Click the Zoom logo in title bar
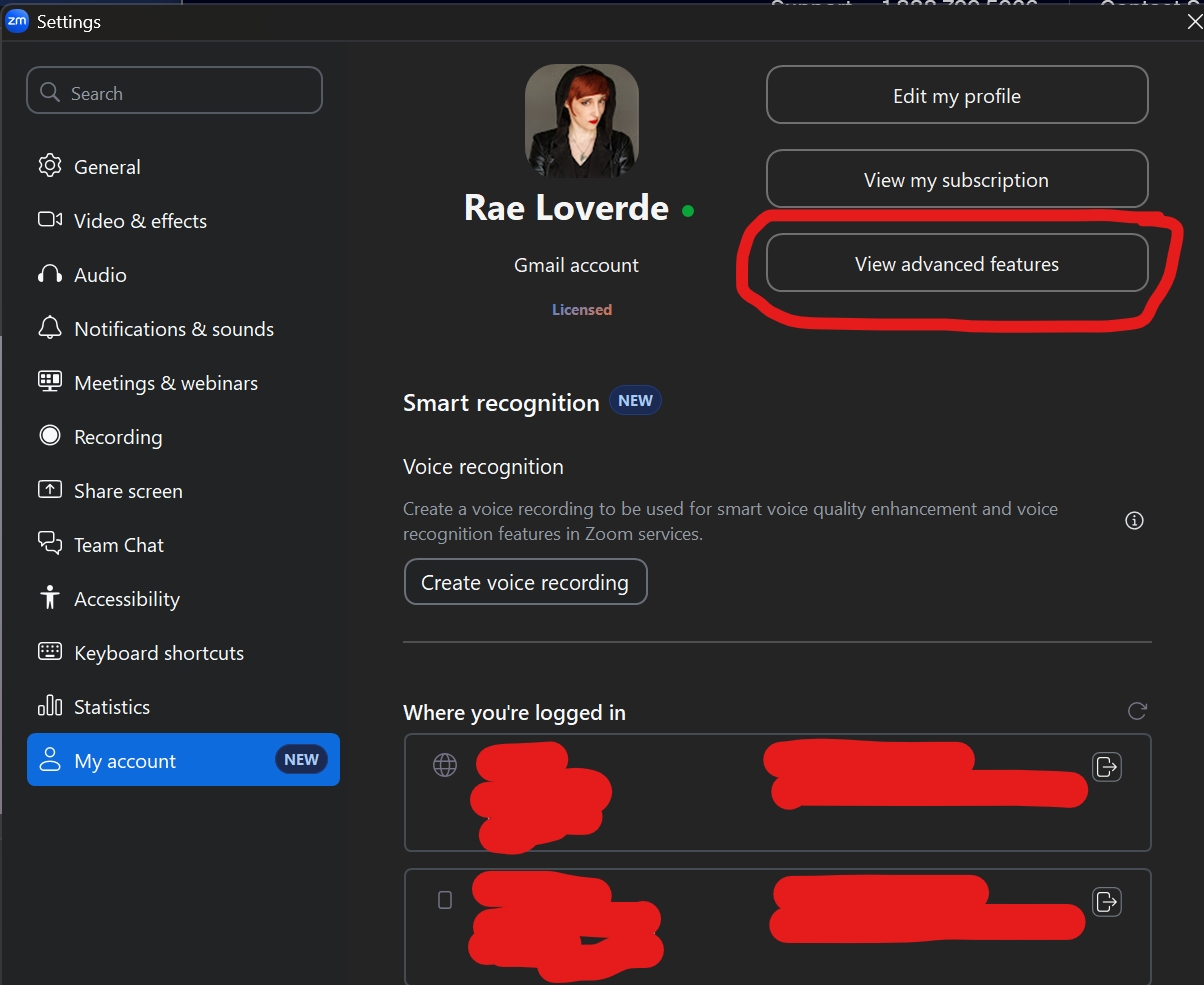Screen dimensions: 1204x985 click(x=17, y=21)
